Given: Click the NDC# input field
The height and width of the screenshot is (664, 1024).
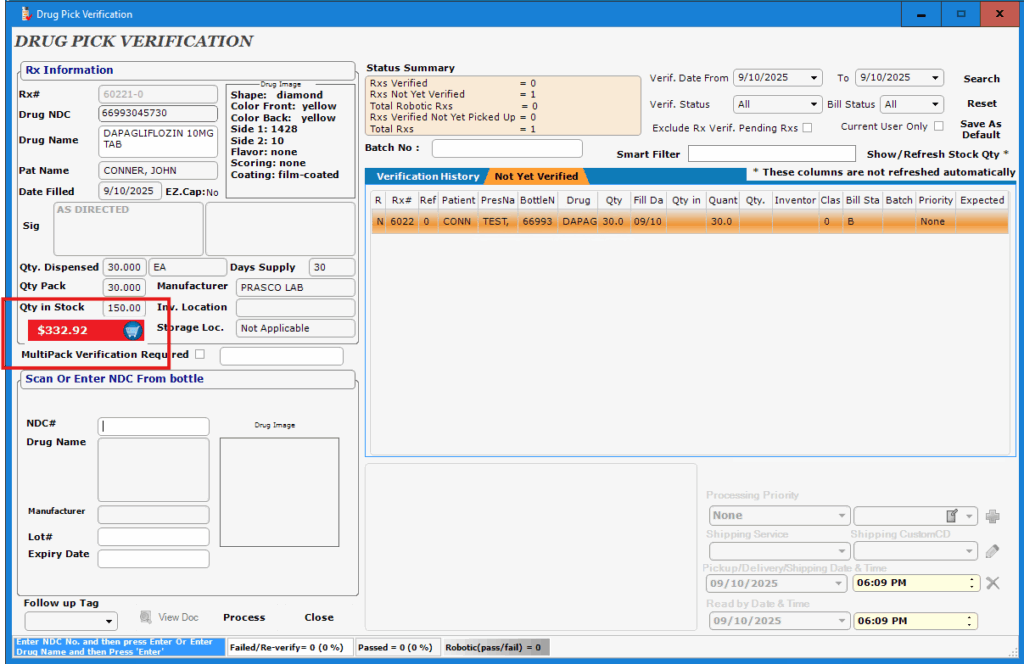Looking at the screenshot, I should point(153,426).
